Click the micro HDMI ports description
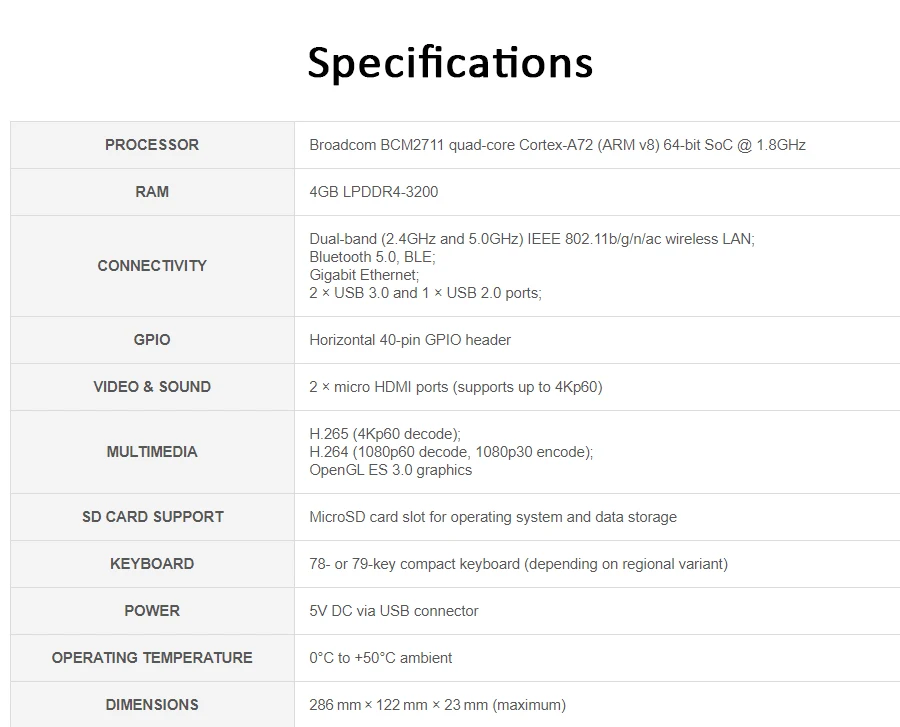Viewport: 900px width, 727px height. 456,387
